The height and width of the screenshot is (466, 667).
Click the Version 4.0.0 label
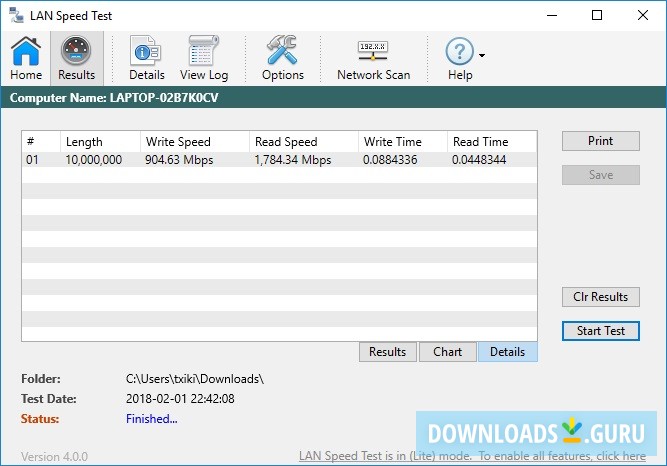click(x=54, y=457)
